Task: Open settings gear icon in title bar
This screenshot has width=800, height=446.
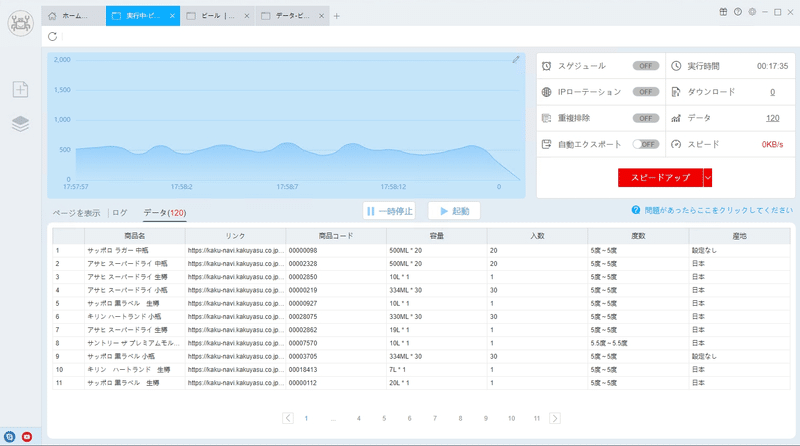Action: click(x=752, y=12)
